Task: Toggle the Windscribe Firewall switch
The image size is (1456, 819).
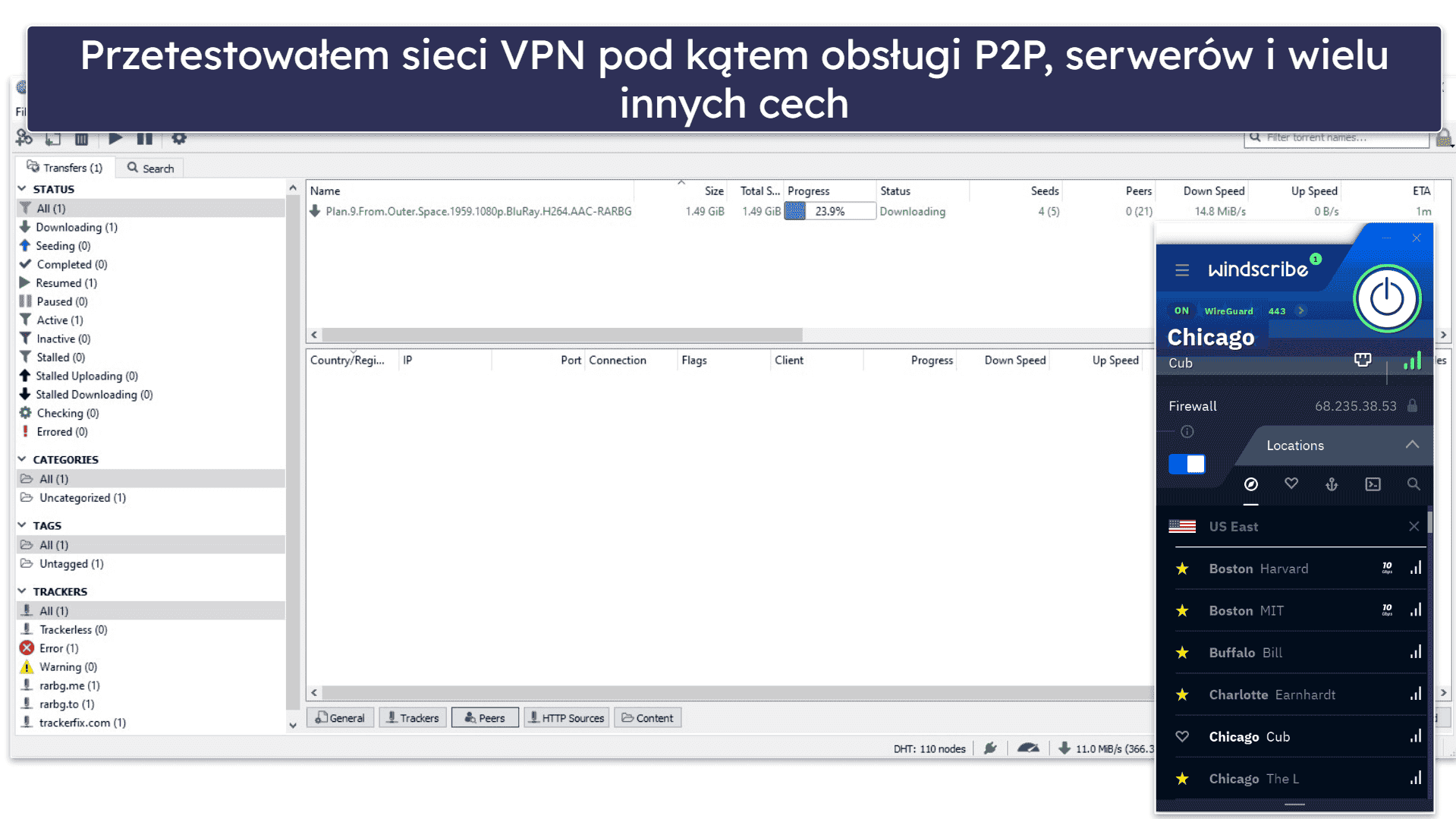Action: pos(1187,464)
